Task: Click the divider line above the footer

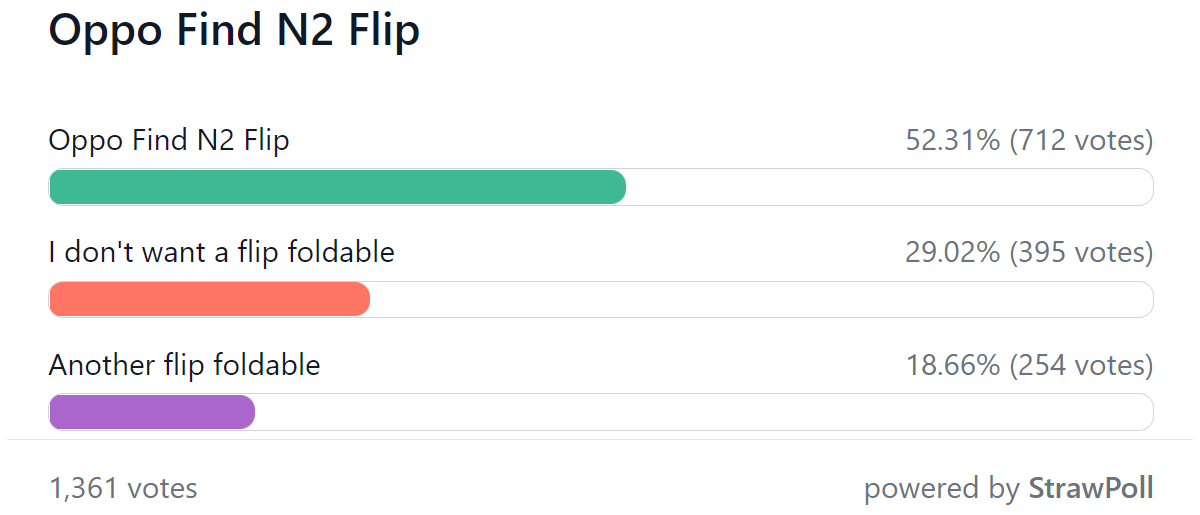Action: [x=600, y=439]
